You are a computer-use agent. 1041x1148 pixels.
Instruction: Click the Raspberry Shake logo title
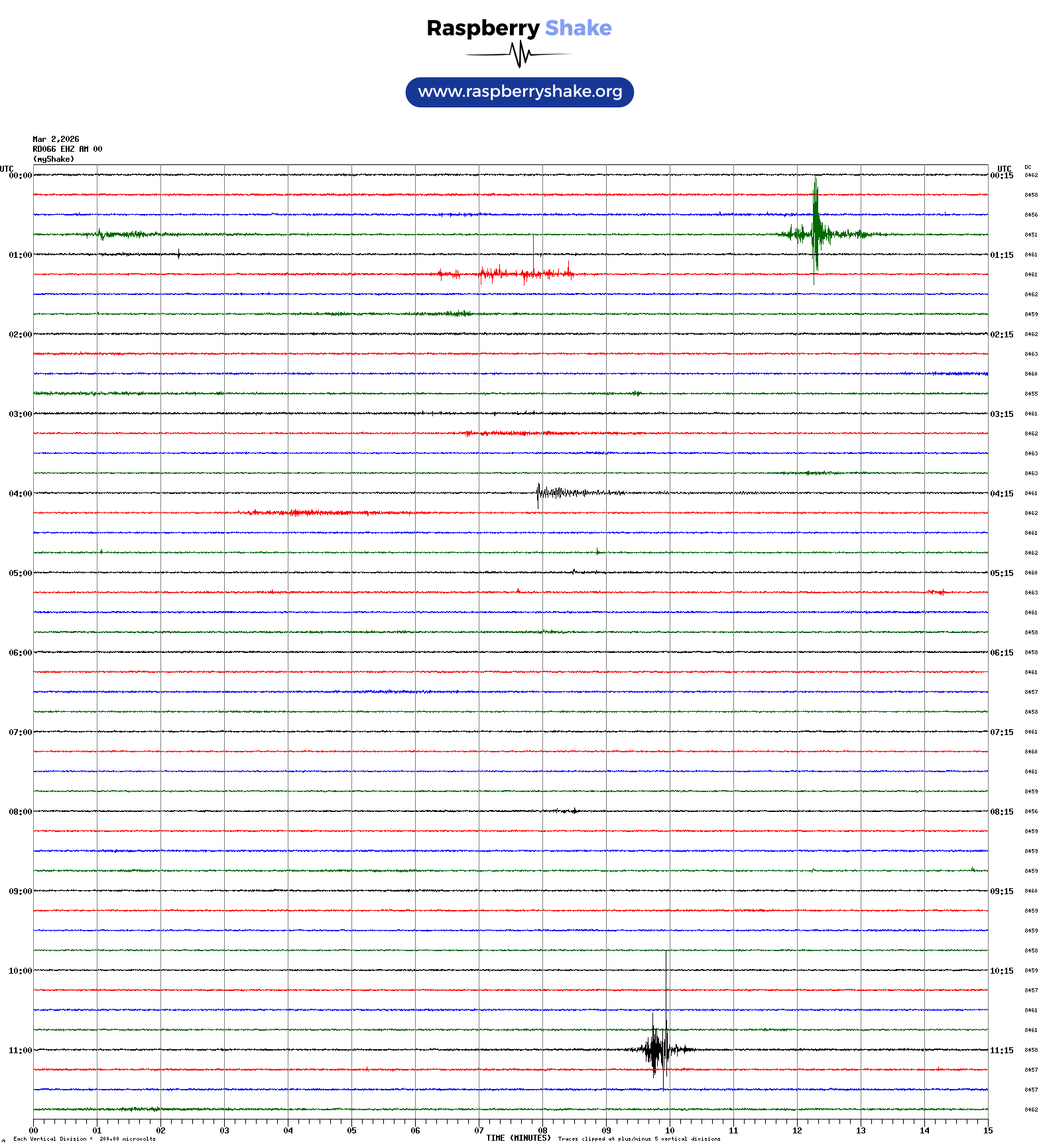519,28
